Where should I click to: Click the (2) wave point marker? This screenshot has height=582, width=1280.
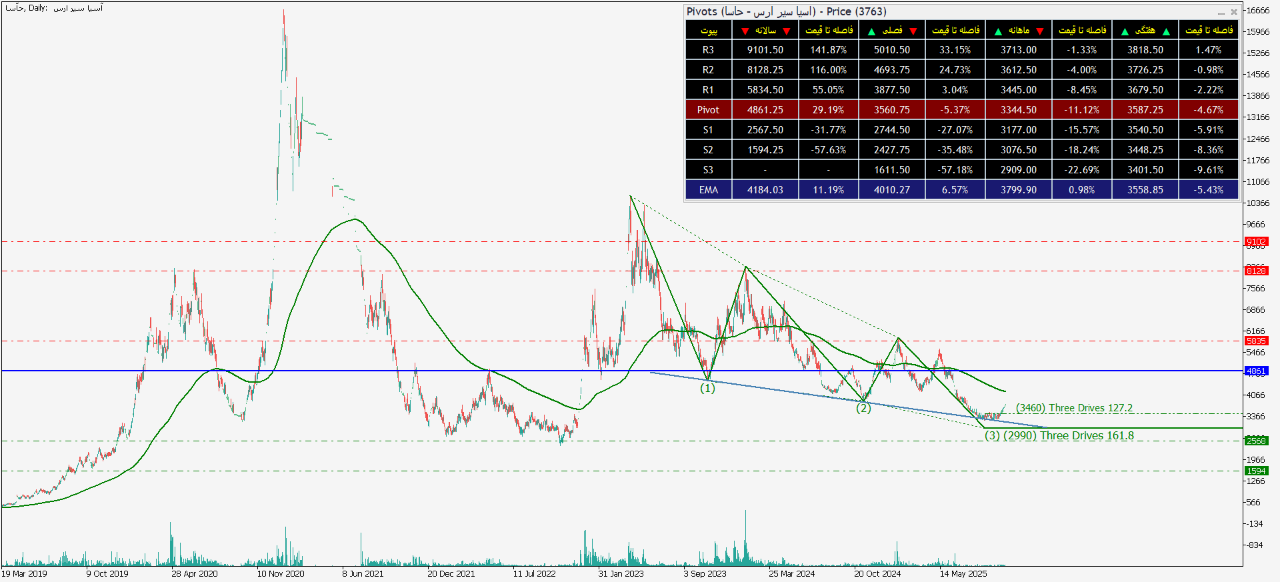point(862,408)
